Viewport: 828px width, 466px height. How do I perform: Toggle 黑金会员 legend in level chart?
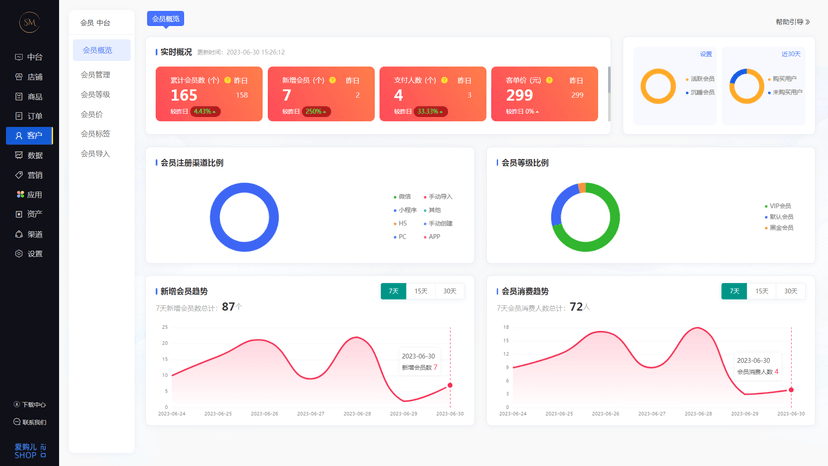coord(779,228)
